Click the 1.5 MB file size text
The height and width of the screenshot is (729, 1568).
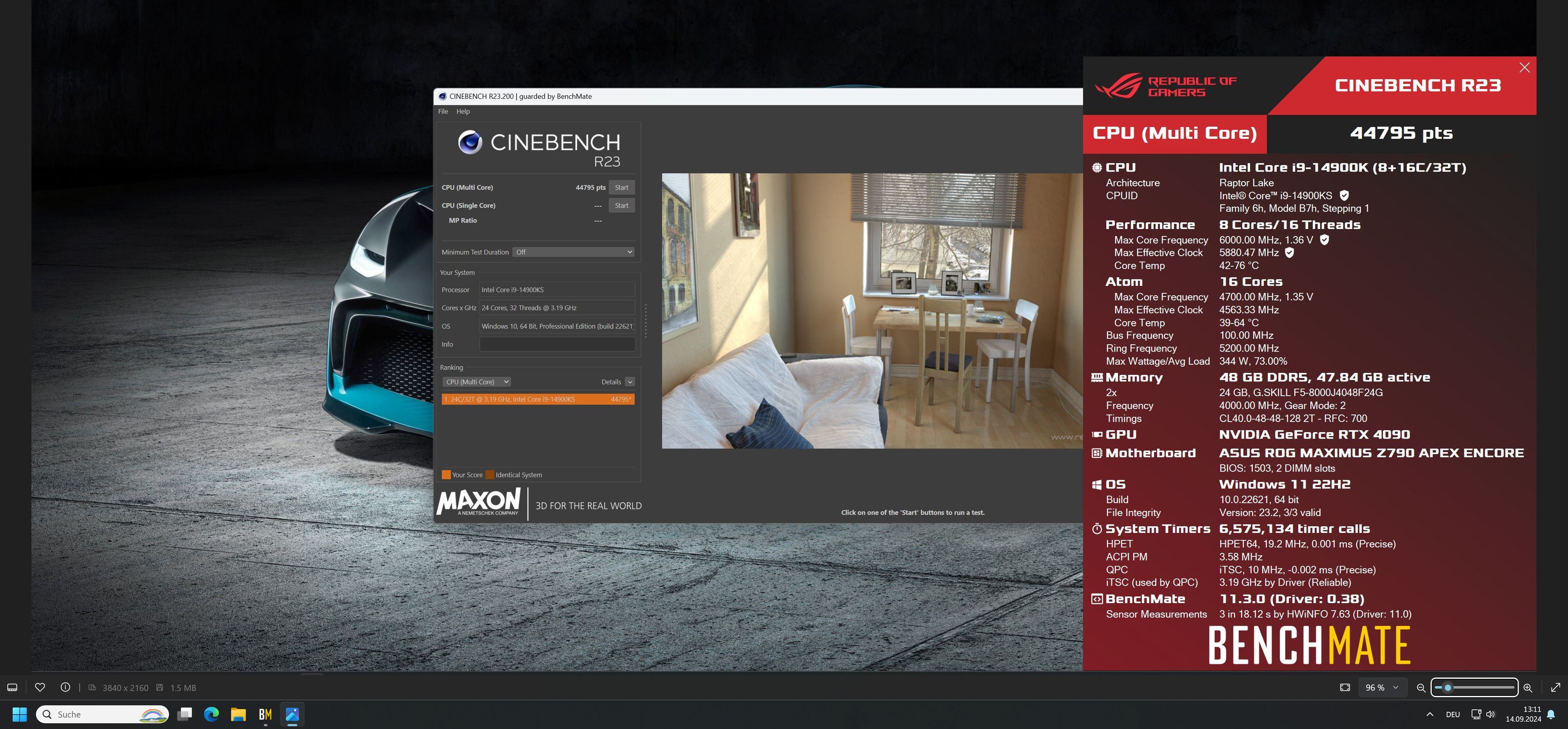183,688
